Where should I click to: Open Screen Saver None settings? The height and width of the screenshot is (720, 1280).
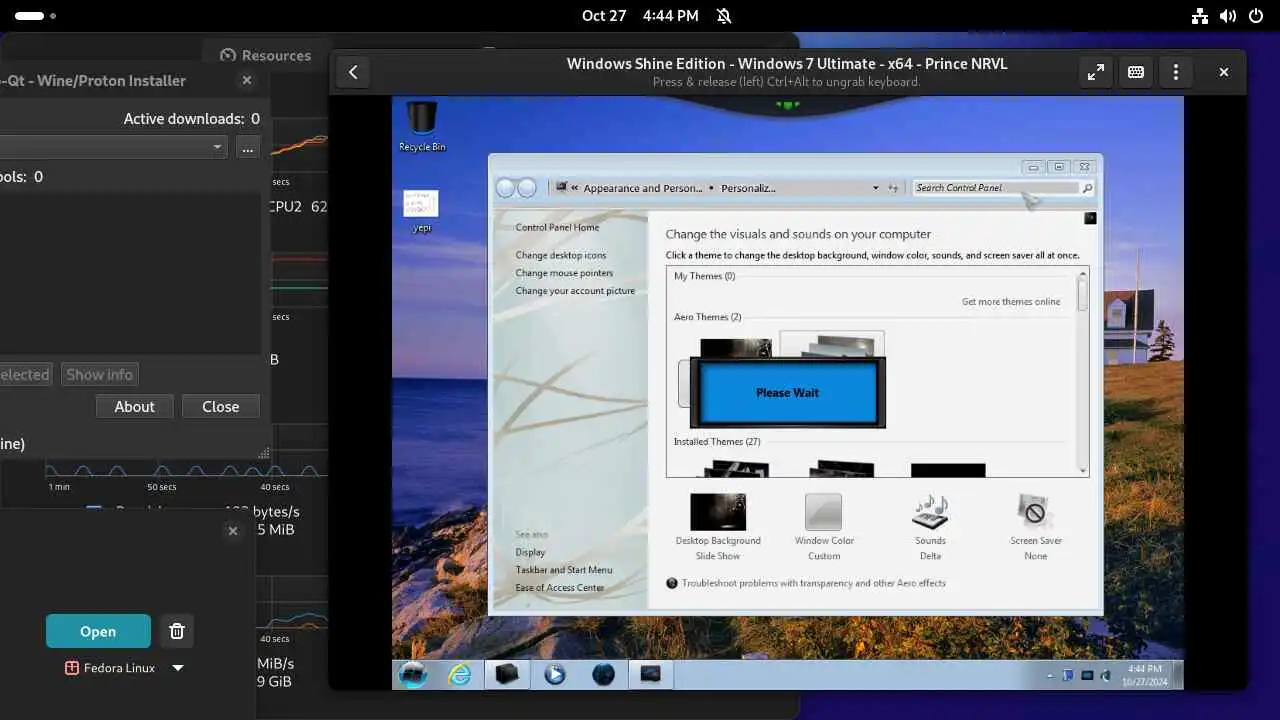(x=1036, y=526)
